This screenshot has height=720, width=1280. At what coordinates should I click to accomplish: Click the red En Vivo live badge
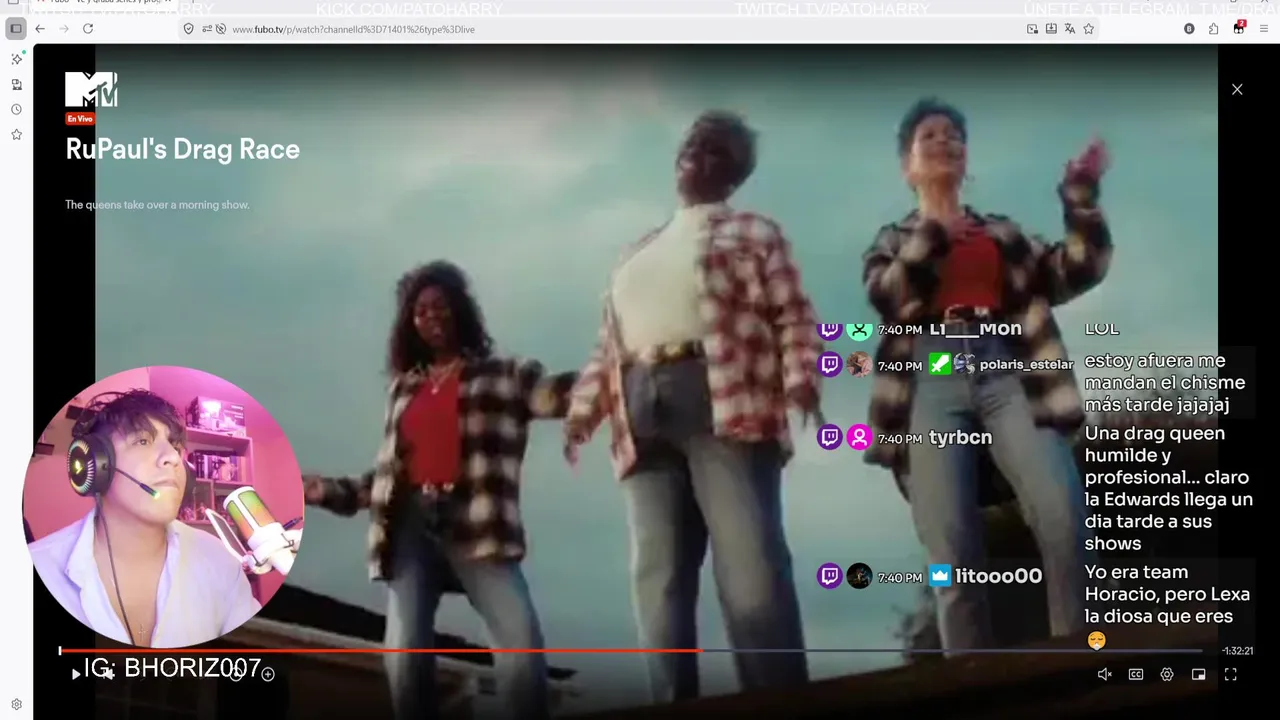tap(80, 118)
